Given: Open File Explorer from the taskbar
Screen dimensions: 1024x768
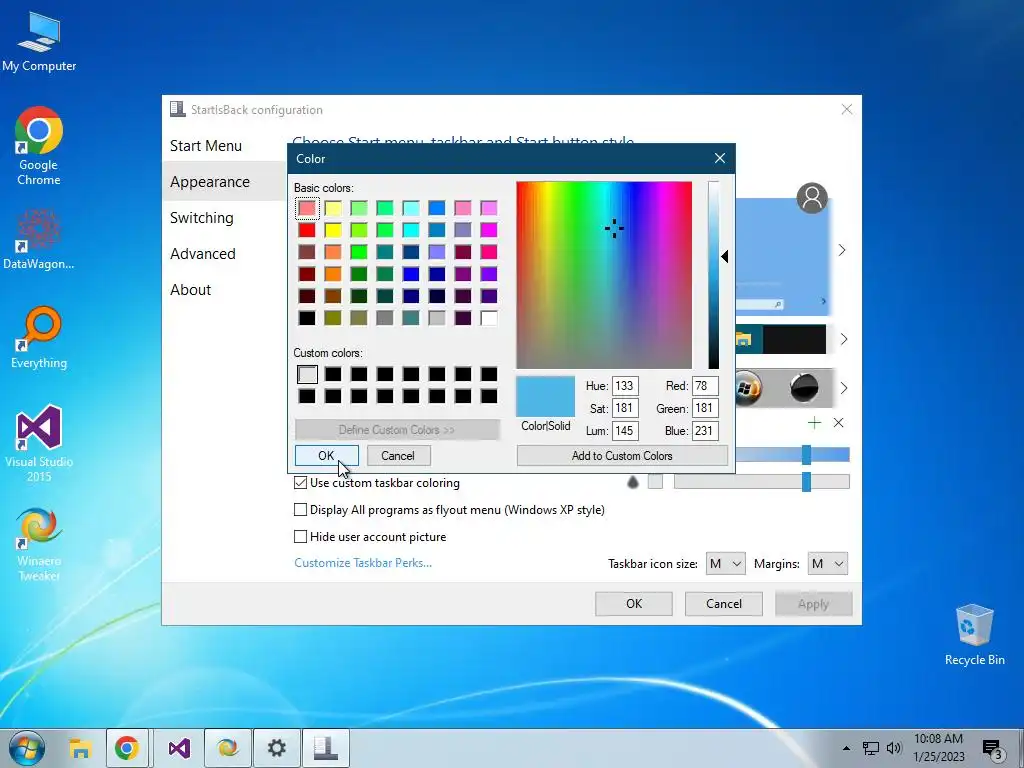Looking at the screenshot, I should (x=80, y=748).
